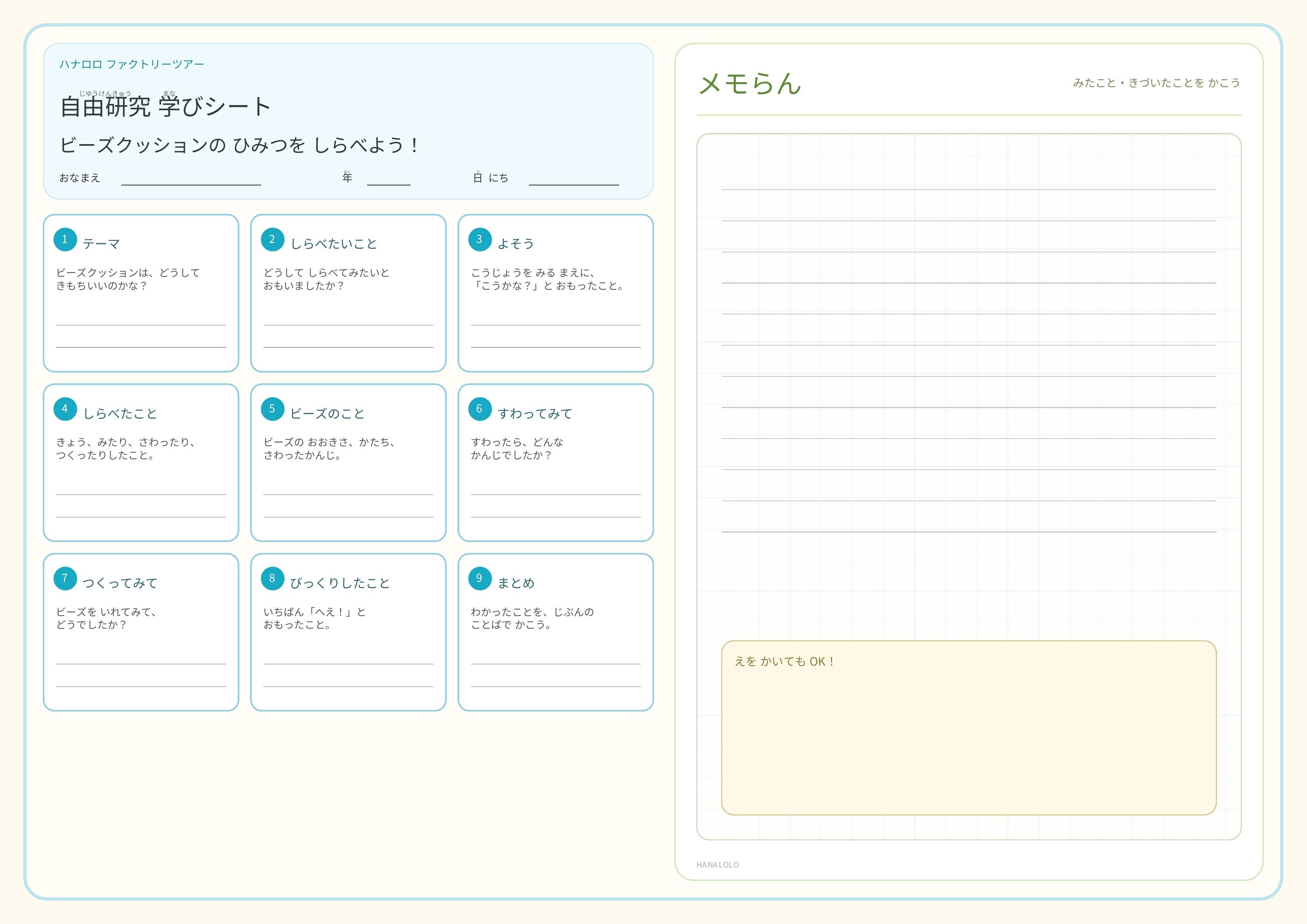Click the テーマ heading

click(x=101, y=244)
